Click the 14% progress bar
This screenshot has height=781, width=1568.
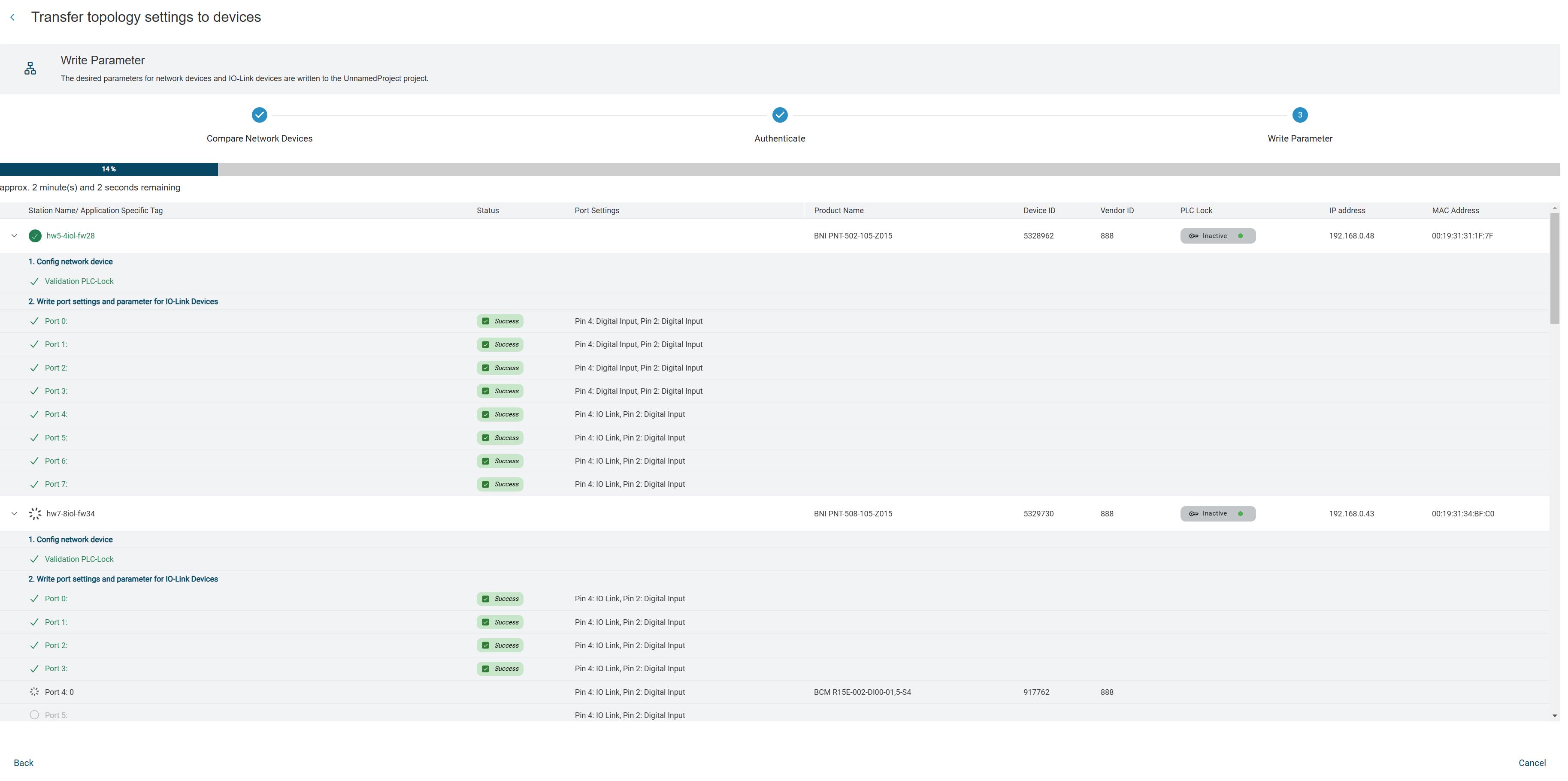(x=109, y=169)
